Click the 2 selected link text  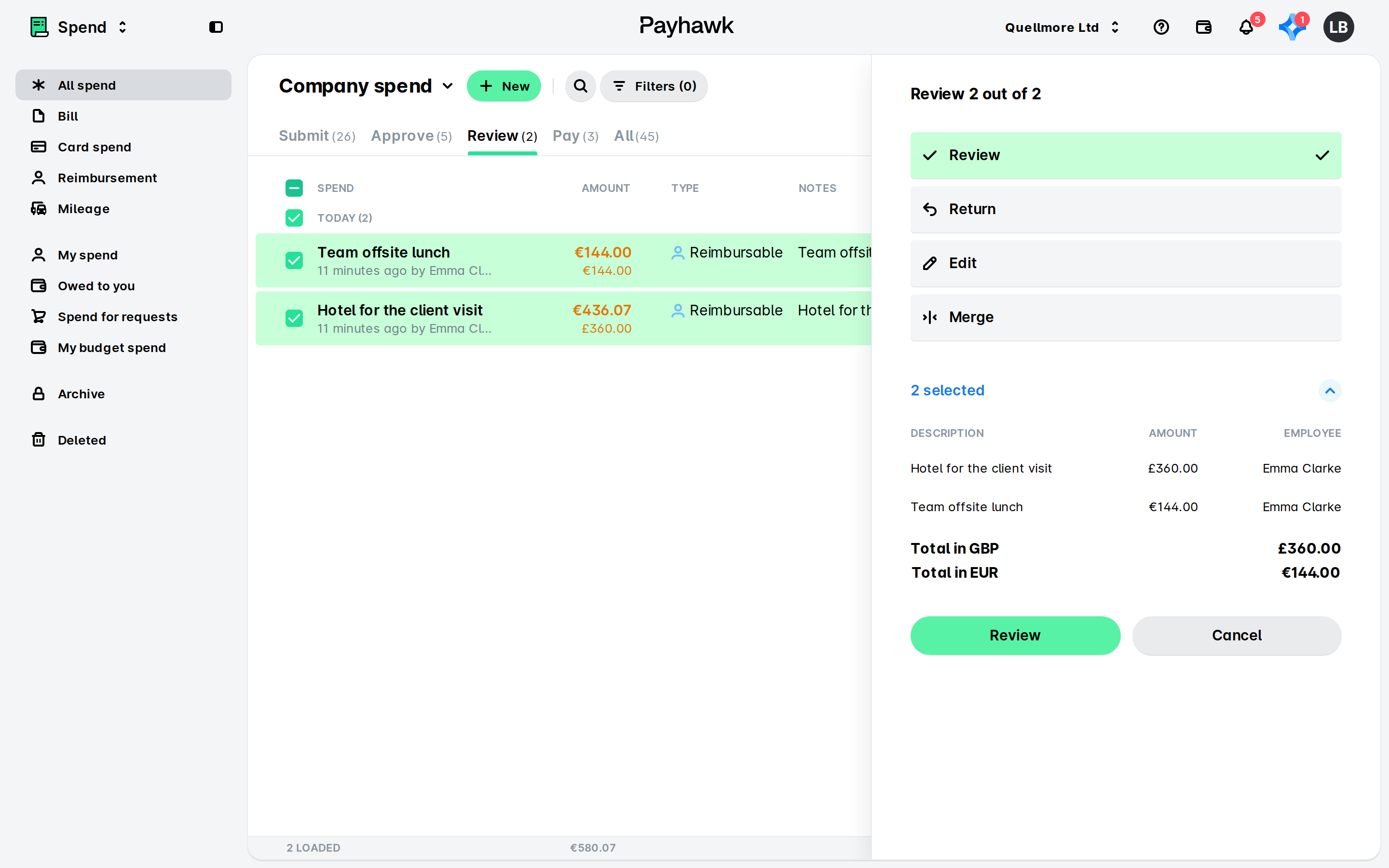pyautogui.click(x=947, y=391)
